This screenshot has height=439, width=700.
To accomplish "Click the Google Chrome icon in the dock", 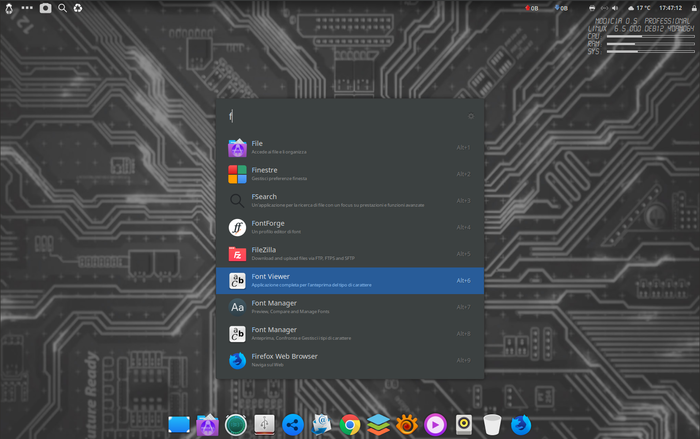I will pyautogui.click(x=349, y=424).
